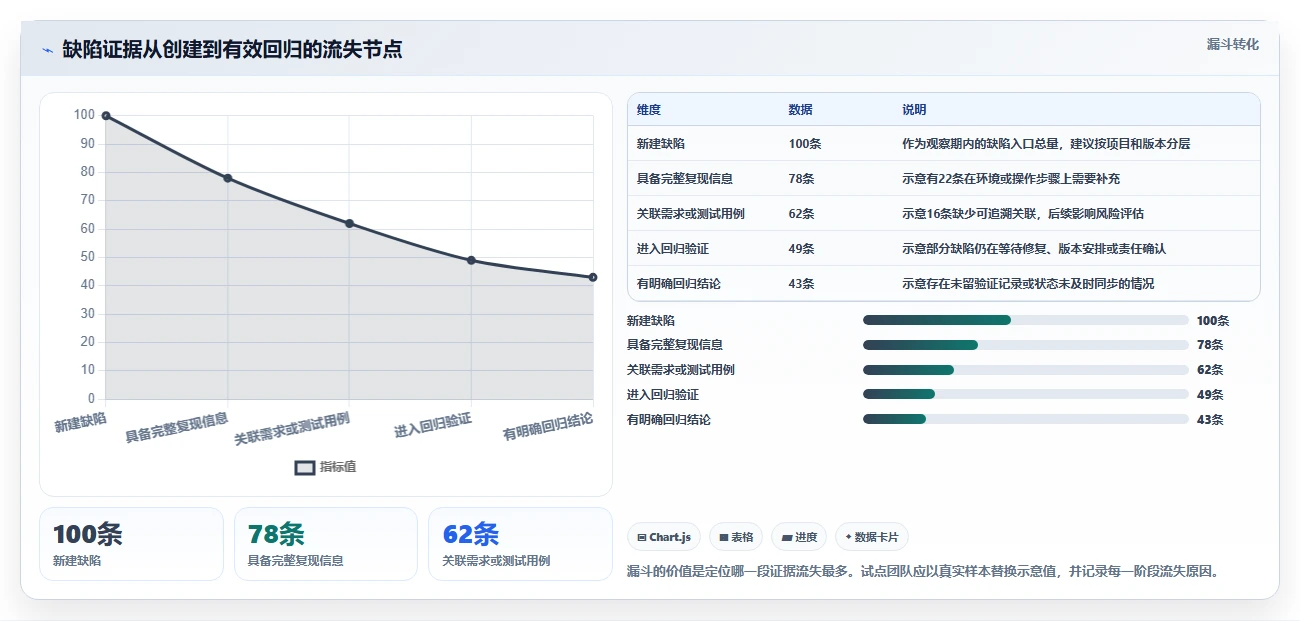Click the 数据卡片 tag chip
This screenshot has width=1300, height=621.
pyautogui.click(x=872, y=537)
